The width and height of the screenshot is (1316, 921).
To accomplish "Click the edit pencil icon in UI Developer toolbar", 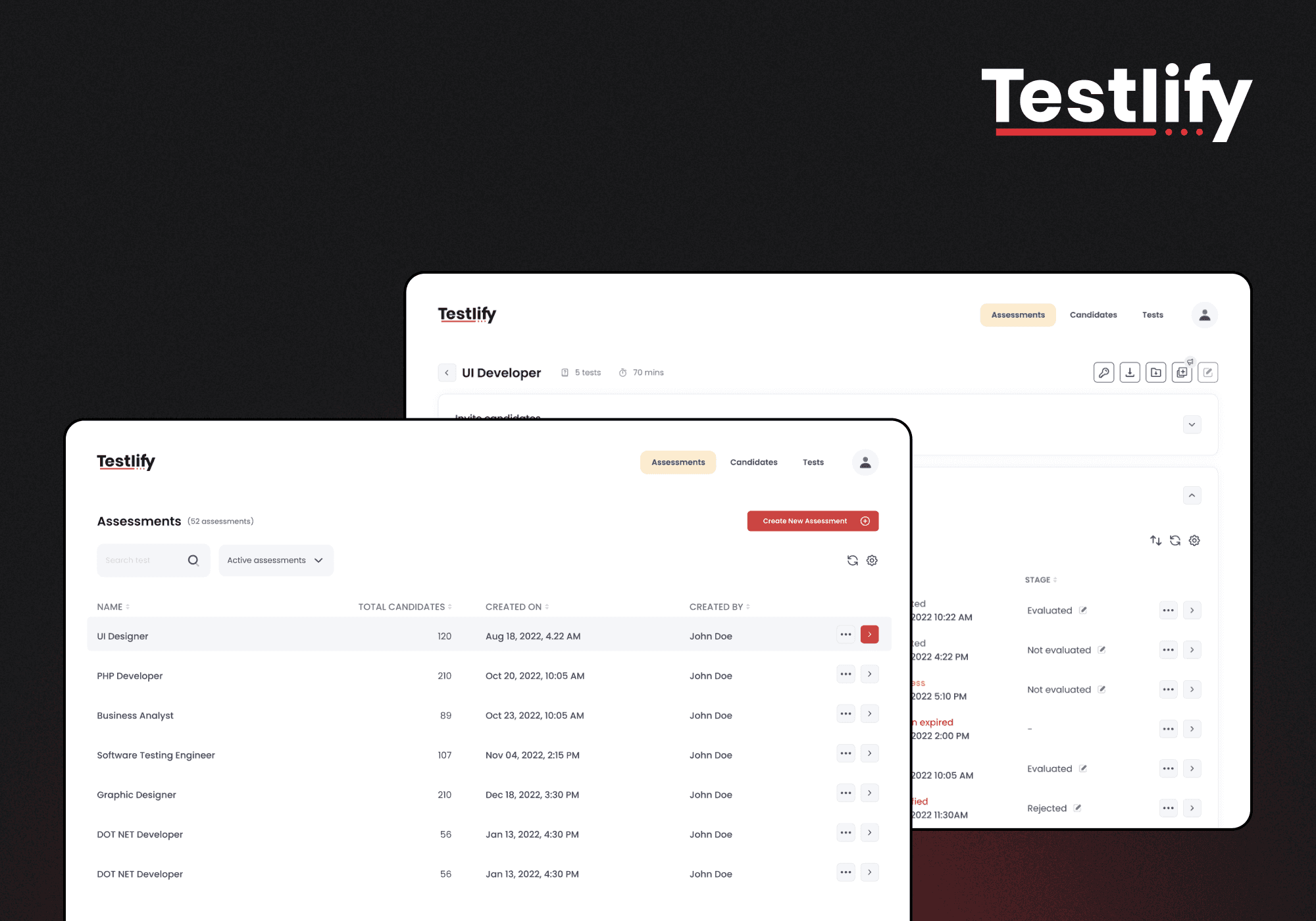I will [x=1208, y=372].
